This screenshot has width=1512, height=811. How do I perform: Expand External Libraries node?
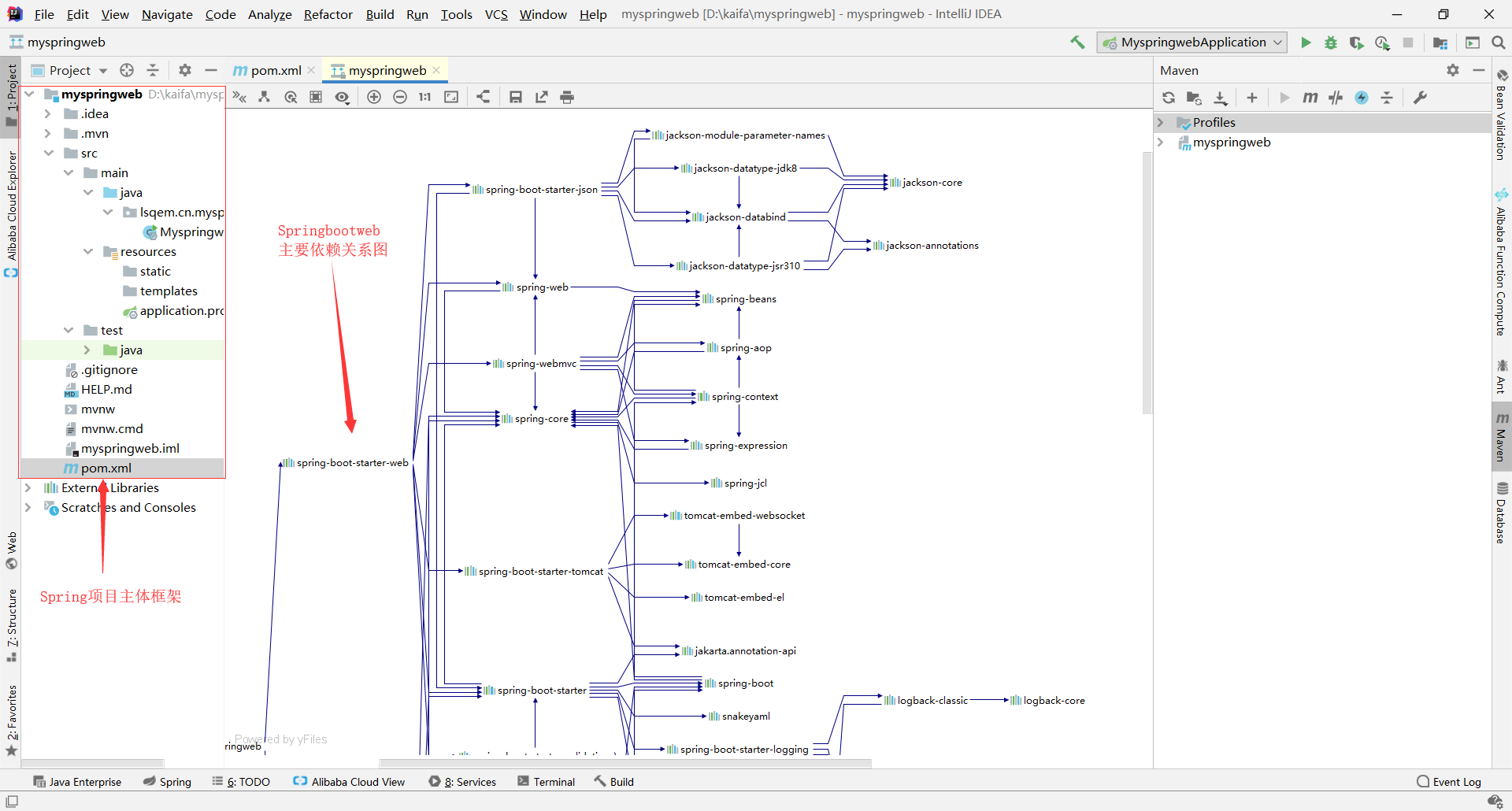tap(28, 488)
